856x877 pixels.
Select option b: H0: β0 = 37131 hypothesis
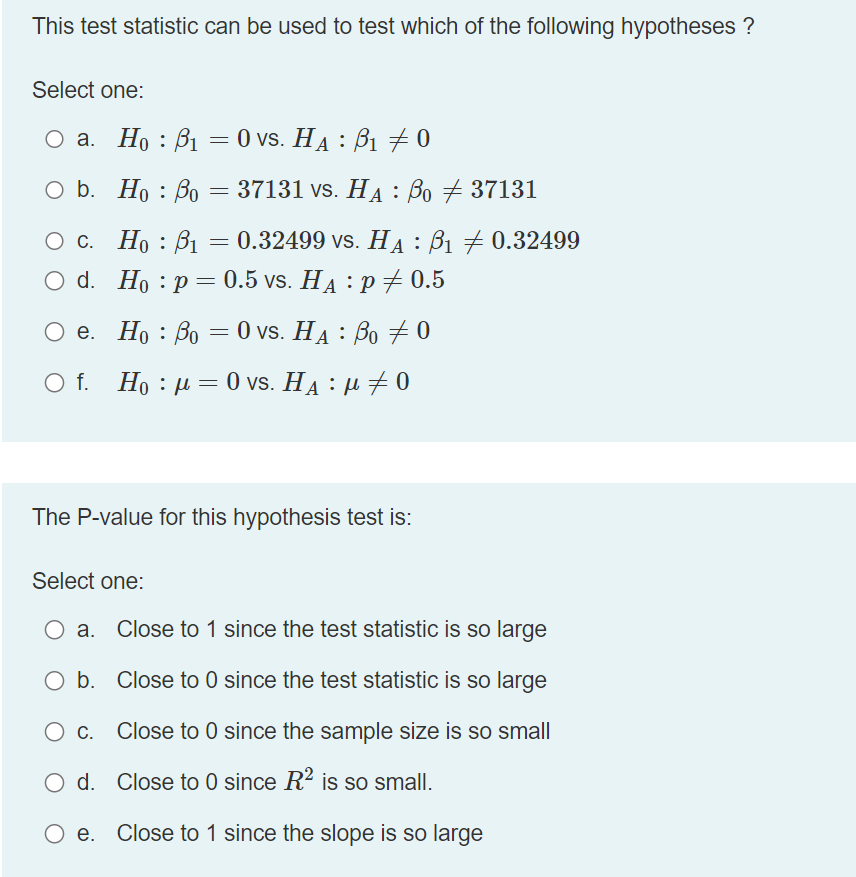[53, 190]
